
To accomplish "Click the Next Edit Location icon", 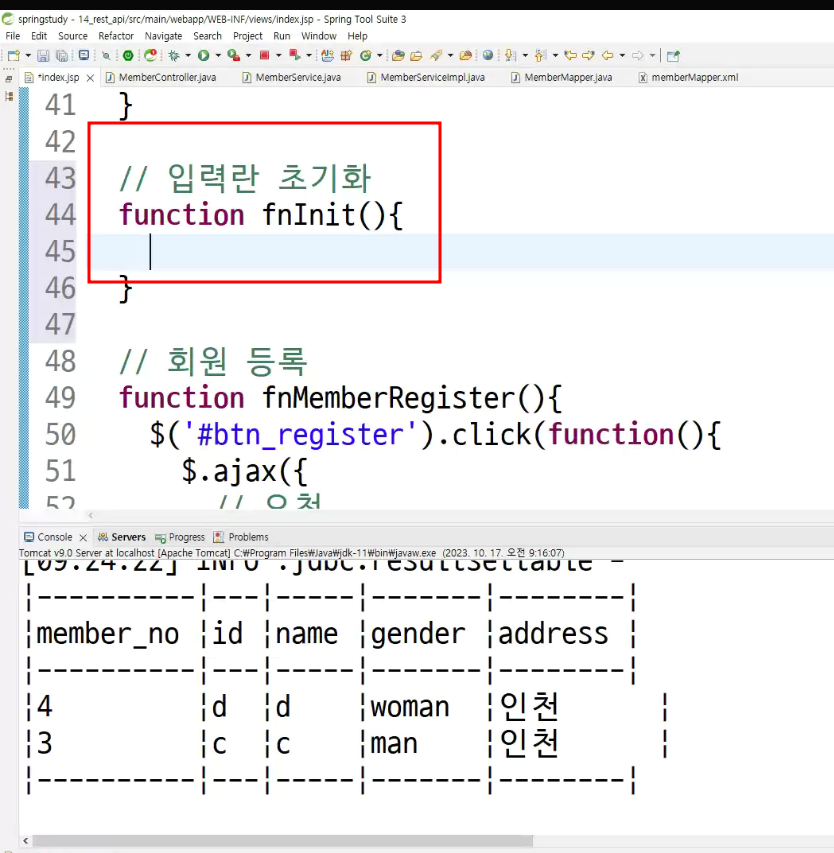I will point(588,55).
